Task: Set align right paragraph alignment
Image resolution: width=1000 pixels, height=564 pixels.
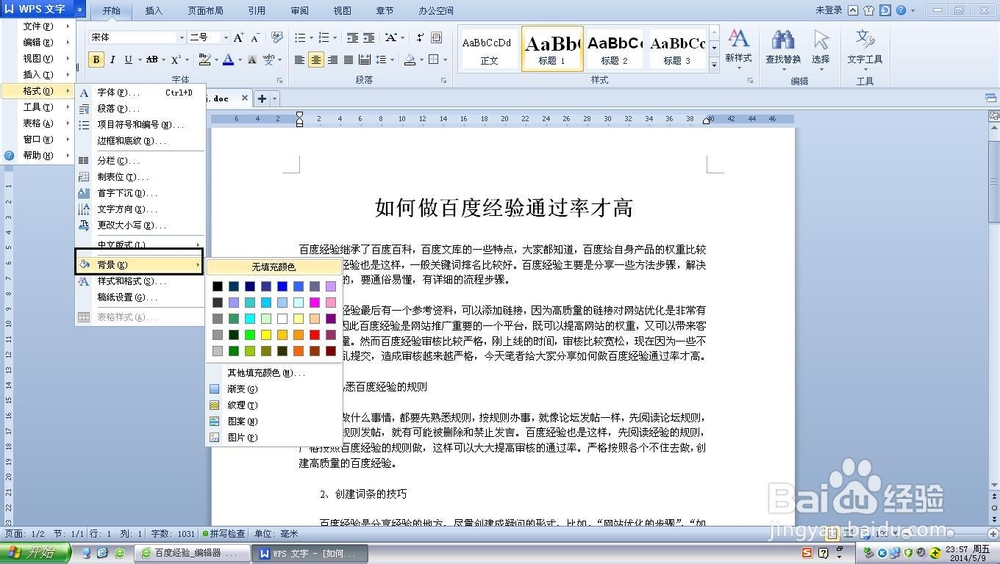Action: [x=332, y=60]
